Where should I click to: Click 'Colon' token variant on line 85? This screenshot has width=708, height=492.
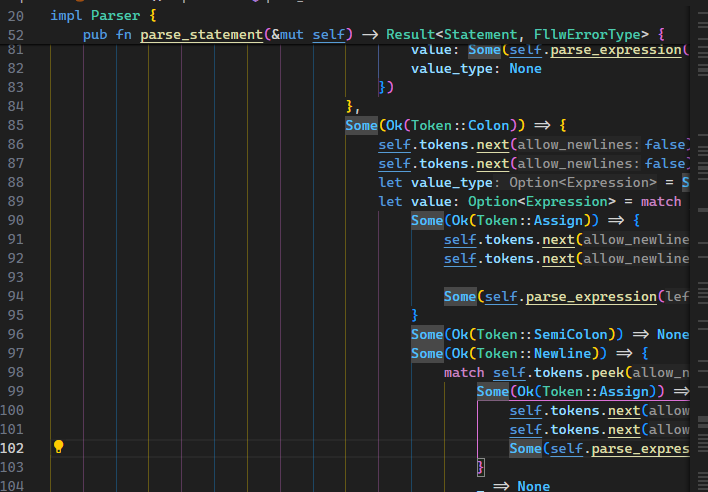tap(489, 125)
